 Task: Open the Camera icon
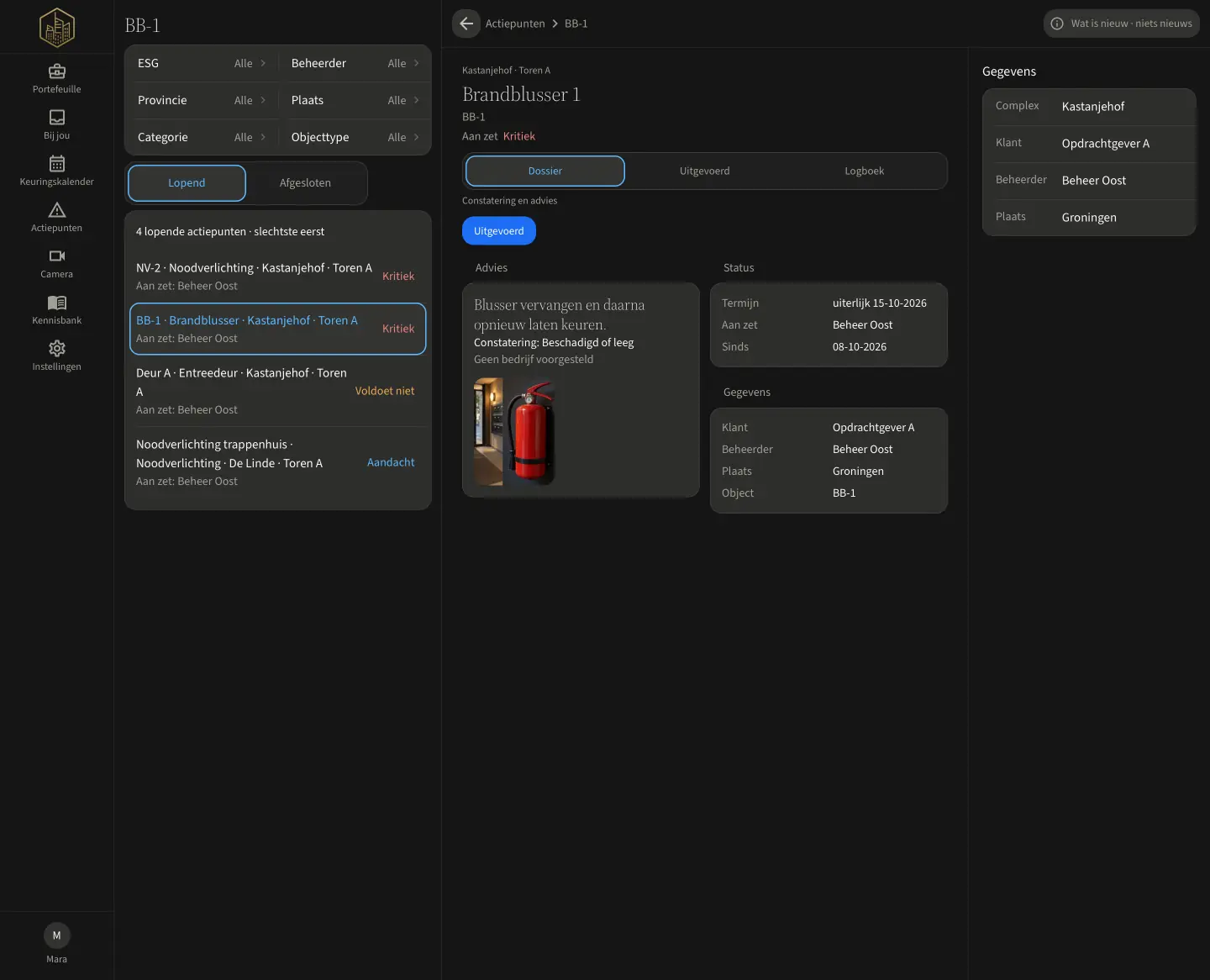click(x=57, y=256)
